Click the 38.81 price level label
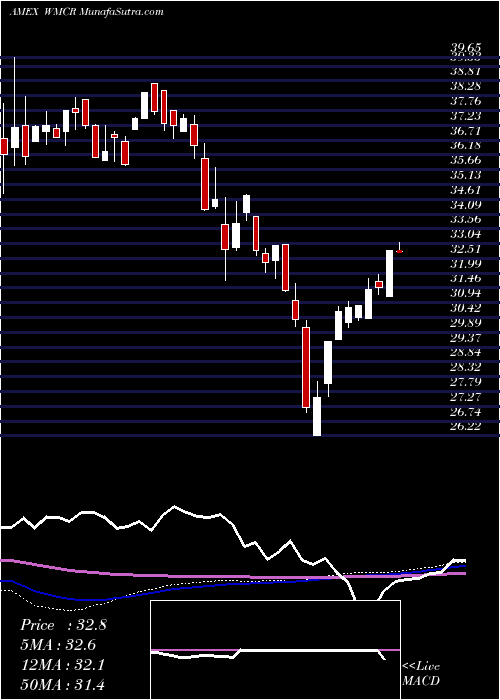The height and width of the screenshot is (700, 500). tap(465, 71)
